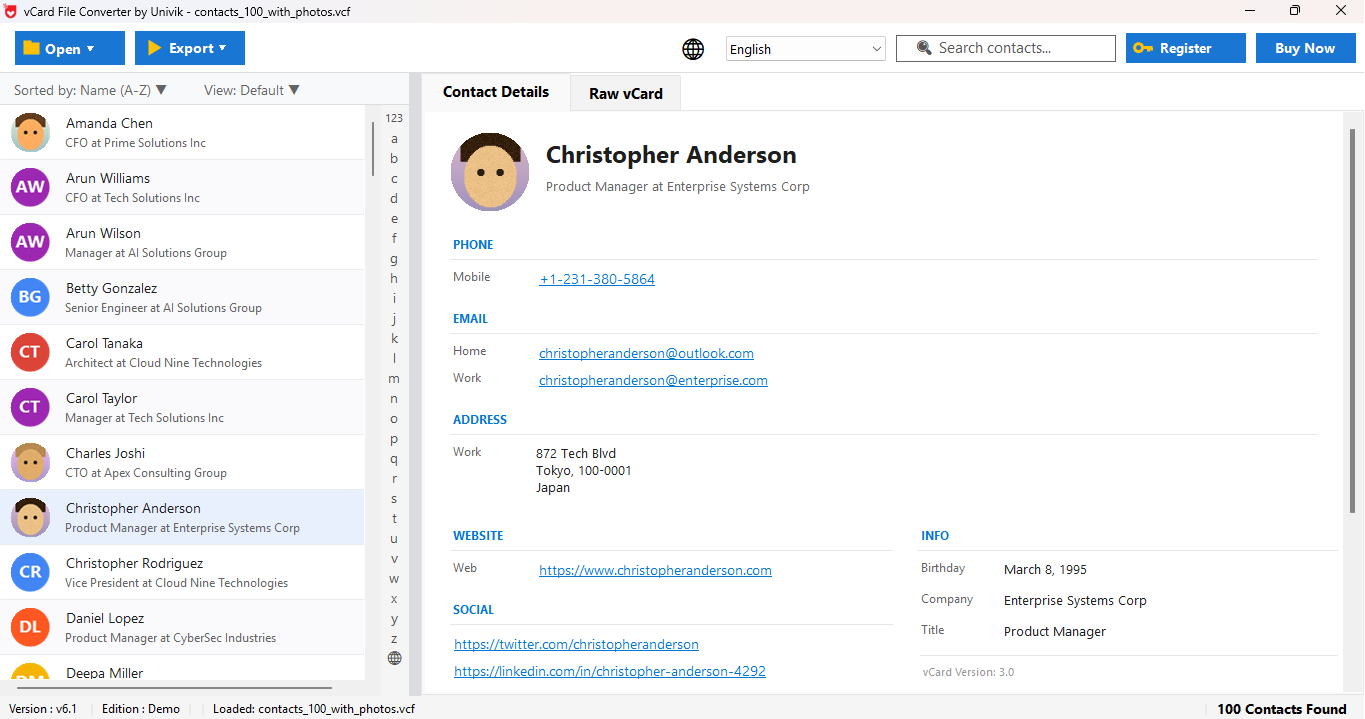Click Christopher Anderson's large profile photo
This screenshot has height=719, width=1365.
(x=489, y=171)
